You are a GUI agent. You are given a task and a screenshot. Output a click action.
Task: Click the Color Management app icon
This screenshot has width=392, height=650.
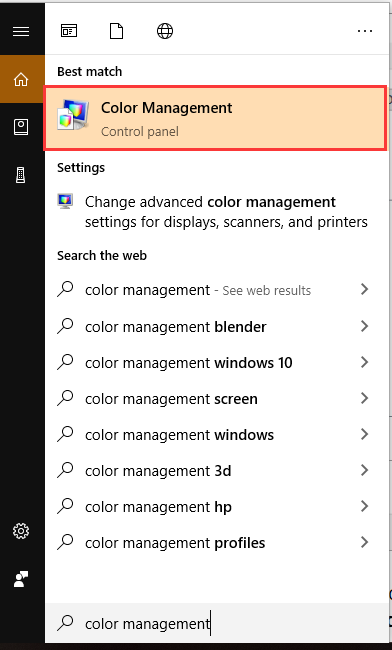tap(73, 114)
